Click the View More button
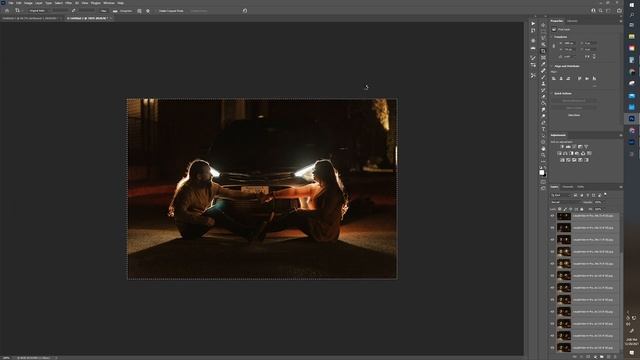This screenshot has width=640, height=360. (x=574, y=115)
